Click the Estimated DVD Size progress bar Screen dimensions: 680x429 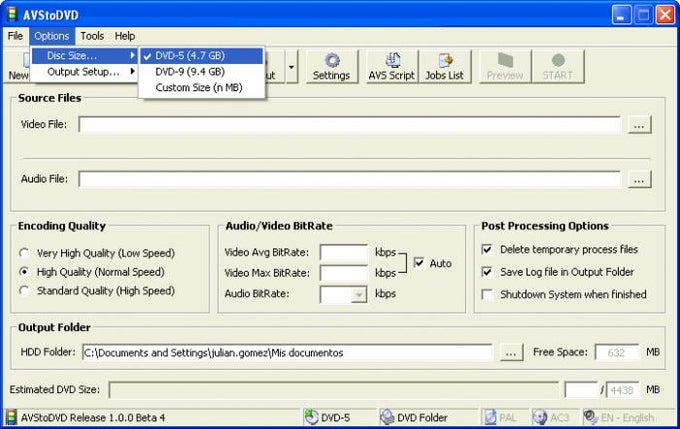[x=333, y=390]
